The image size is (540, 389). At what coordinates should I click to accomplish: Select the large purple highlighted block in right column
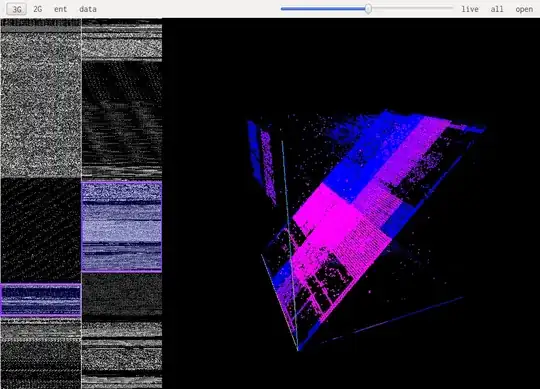pyautogui.click(x=122, y=227)
